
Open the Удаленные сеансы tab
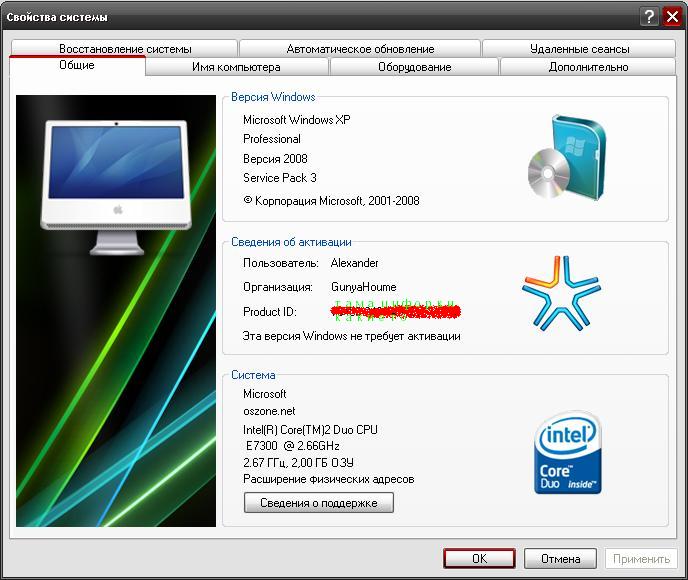tap(579, 49)
